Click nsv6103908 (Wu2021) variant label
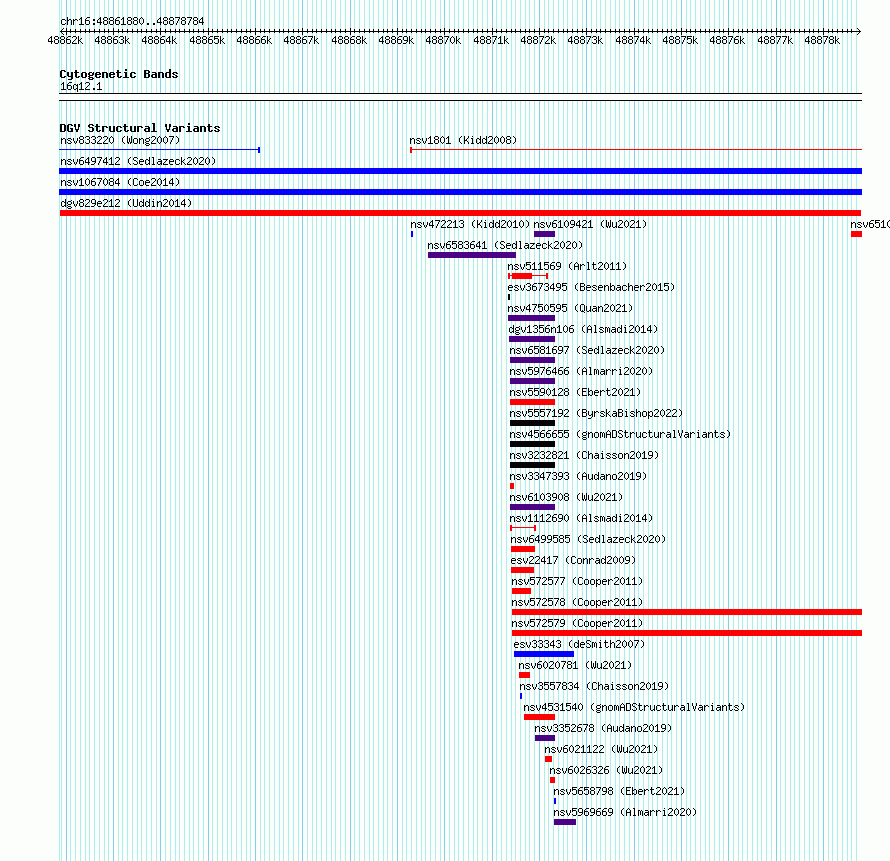This screenshot has width=890, height=861. pos(566,497)
